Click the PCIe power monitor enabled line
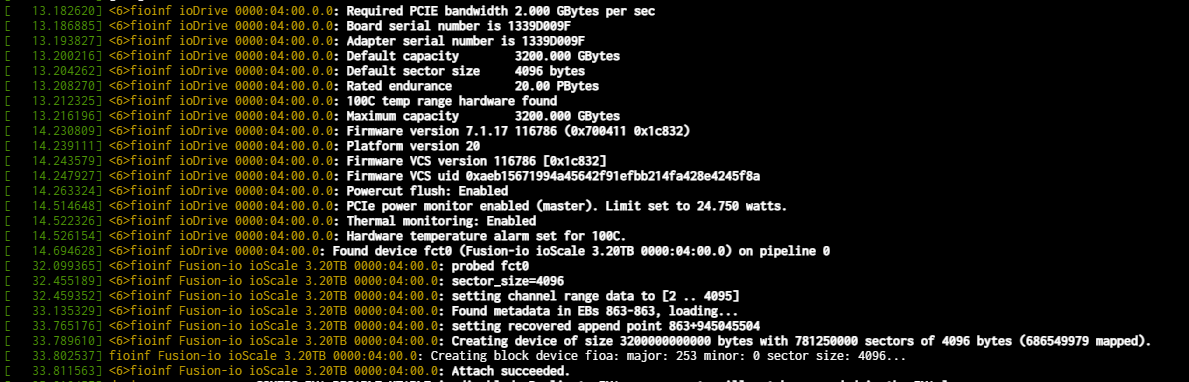 (396, 206)
